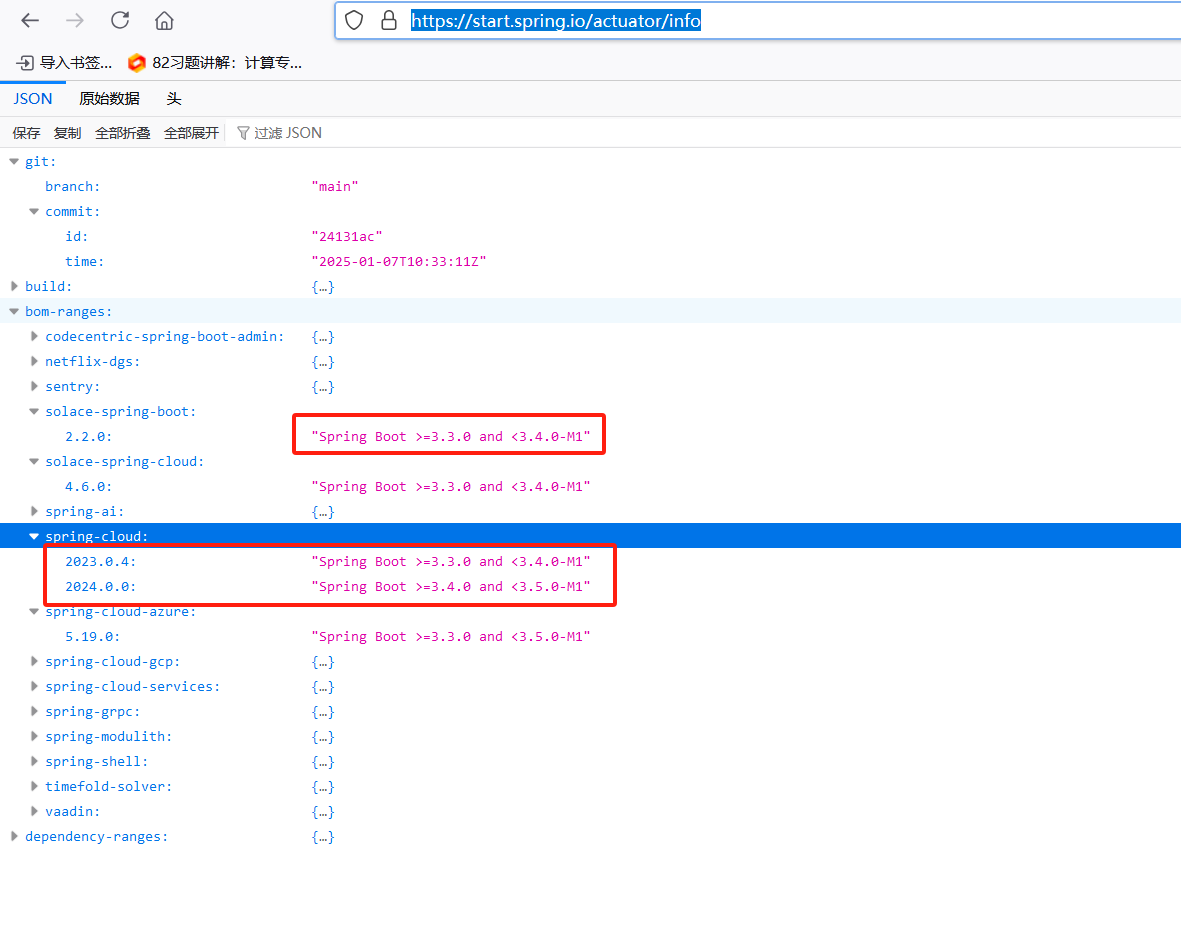Collapse the spring-cloud-azure node
The height and width of the screenshot is (930, 1181).
tap(34, 611)
